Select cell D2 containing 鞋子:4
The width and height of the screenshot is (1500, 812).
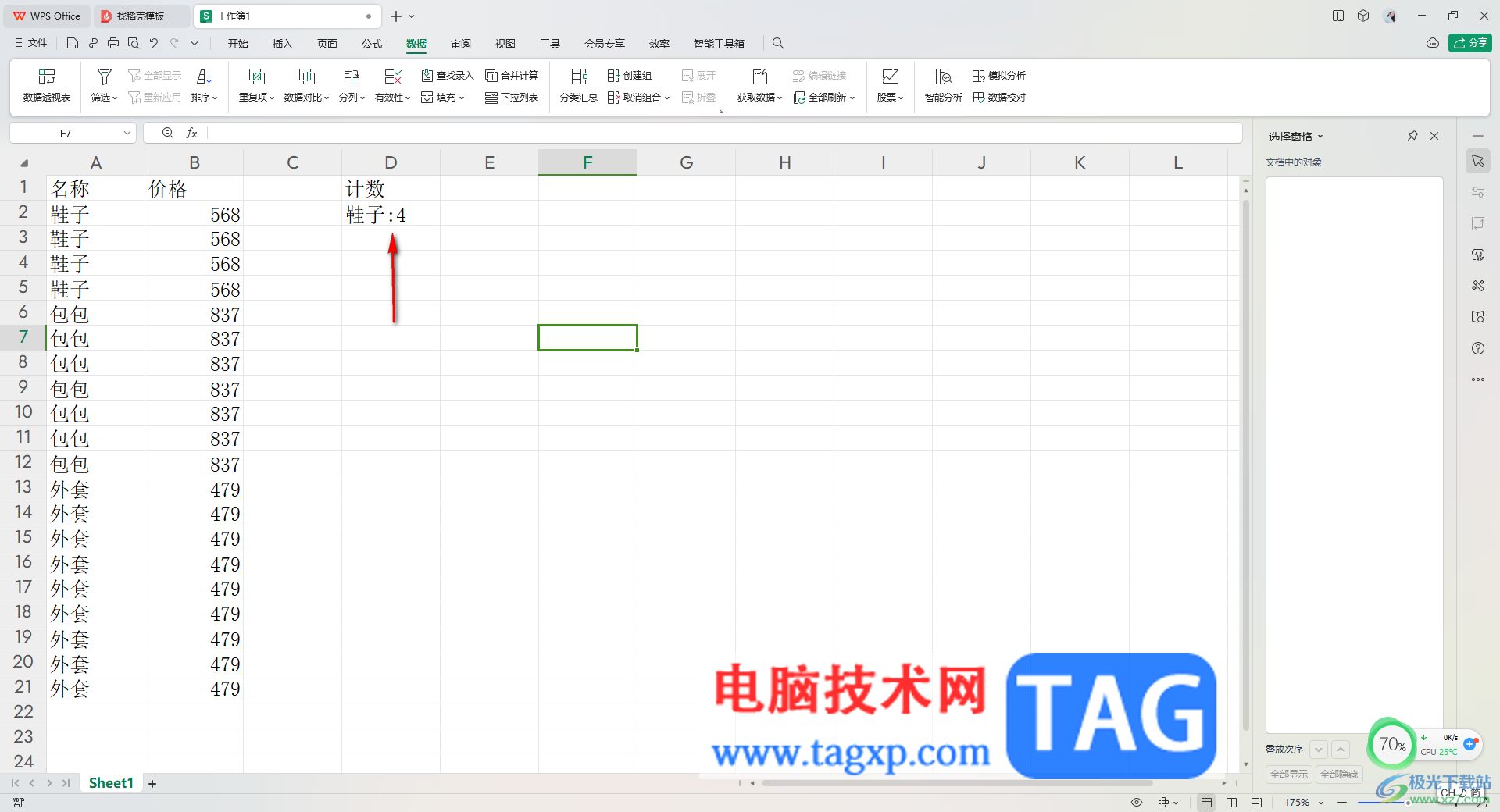click(391, 214)
